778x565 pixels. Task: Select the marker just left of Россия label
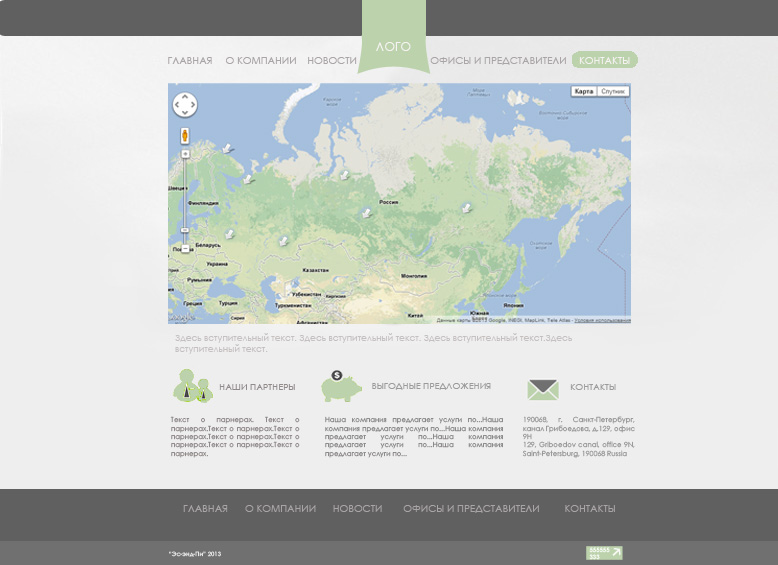coord(366,213)
